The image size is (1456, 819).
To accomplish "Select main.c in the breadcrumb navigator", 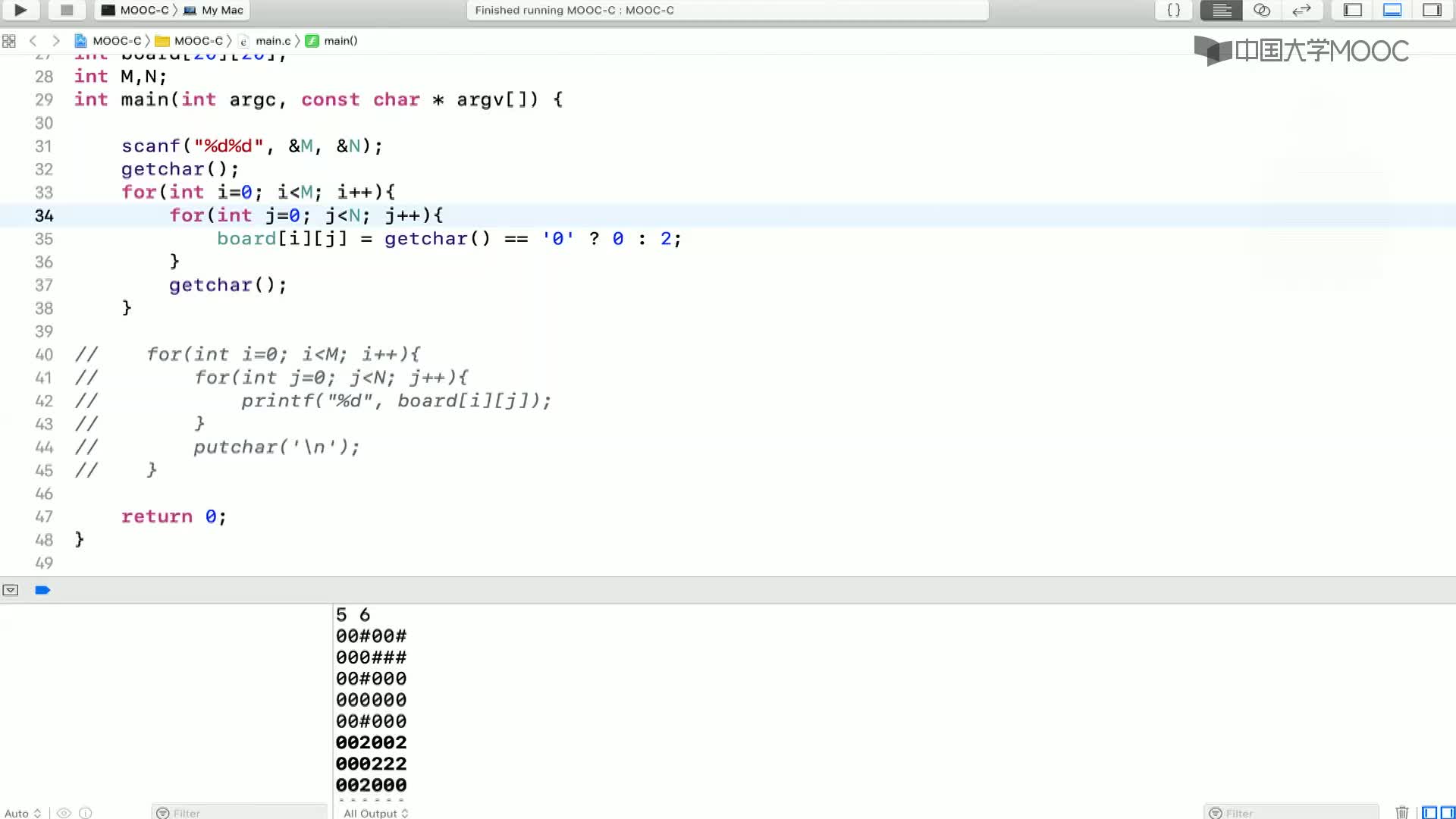I will tap(272, 40).
